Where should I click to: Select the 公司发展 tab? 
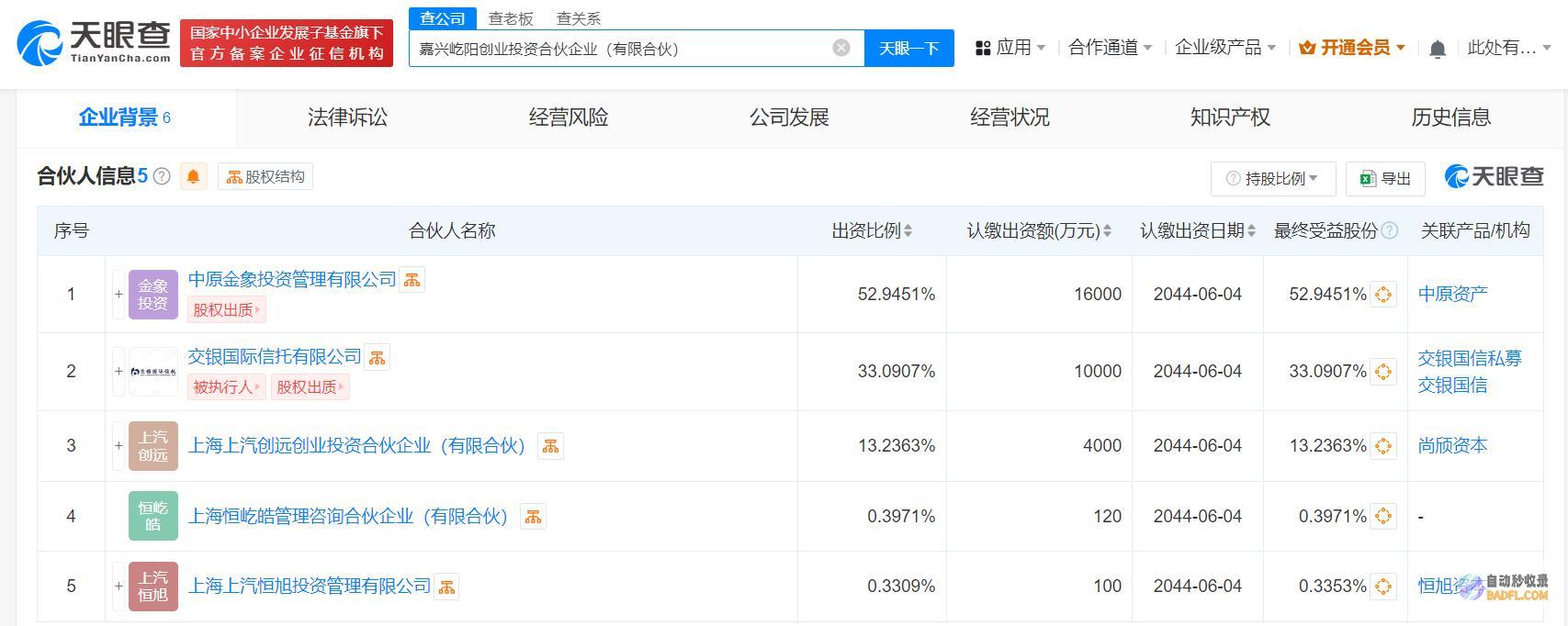pyautogui.click(x=789, y=117)
